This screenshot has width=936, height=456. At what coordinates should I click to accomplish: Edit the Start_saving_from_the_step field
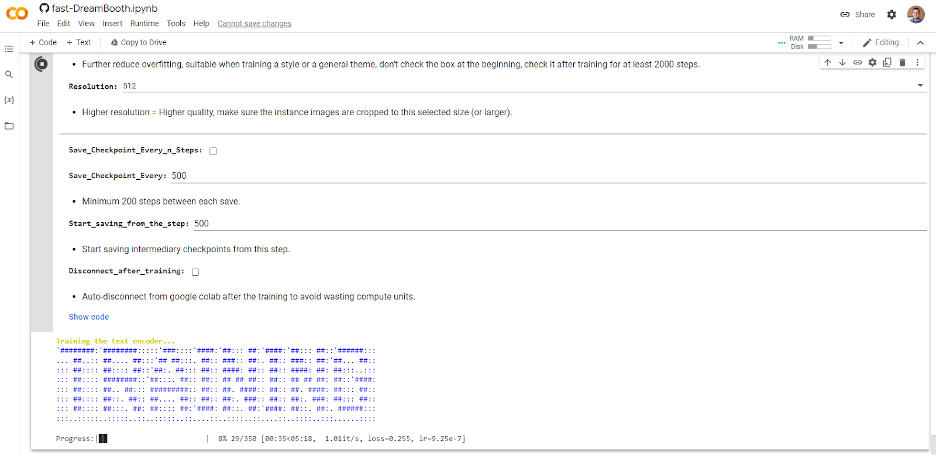pyautogui.click(x=559, y=223)
